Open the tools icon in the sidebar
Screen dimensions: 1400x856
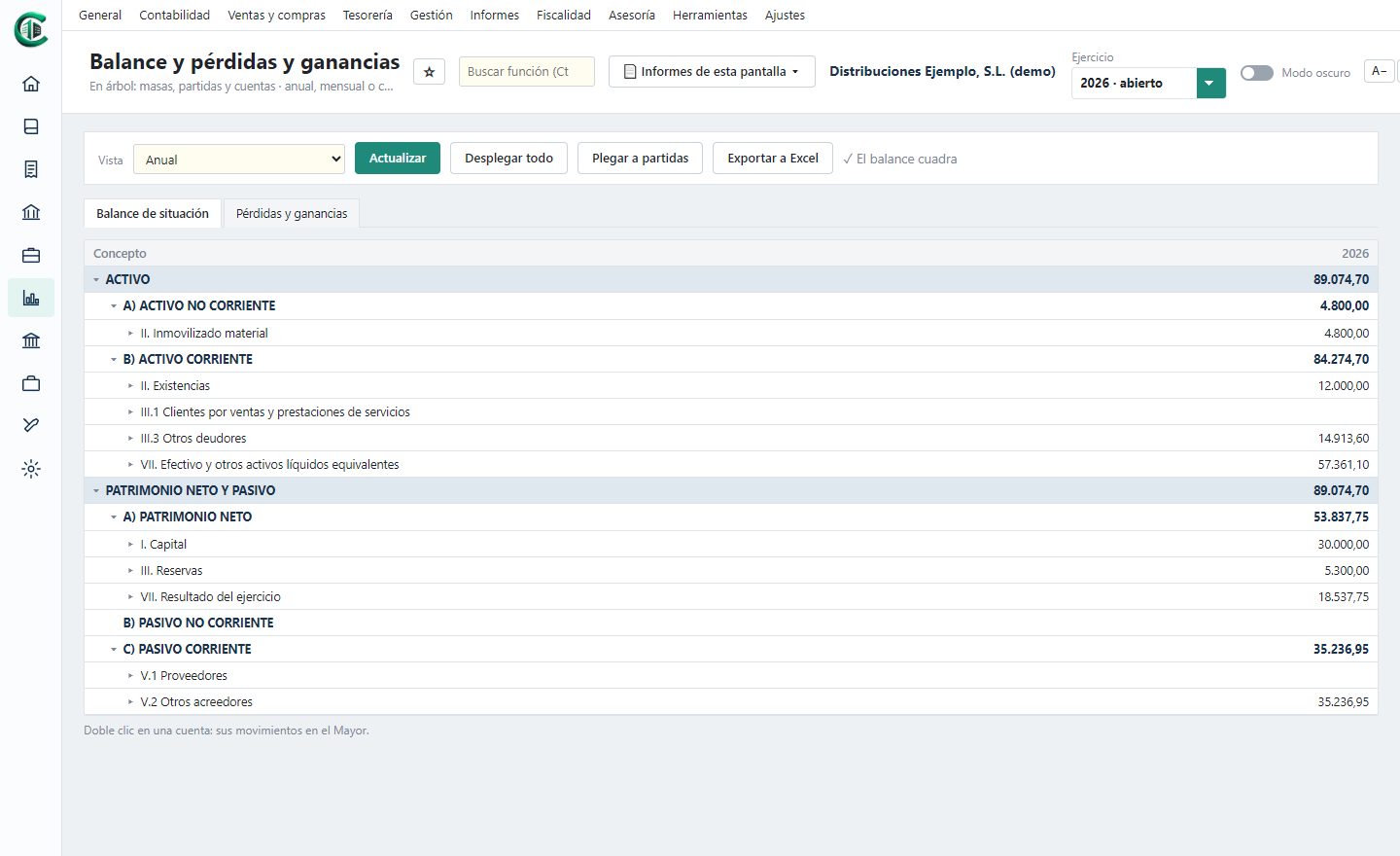coord(31,426)
